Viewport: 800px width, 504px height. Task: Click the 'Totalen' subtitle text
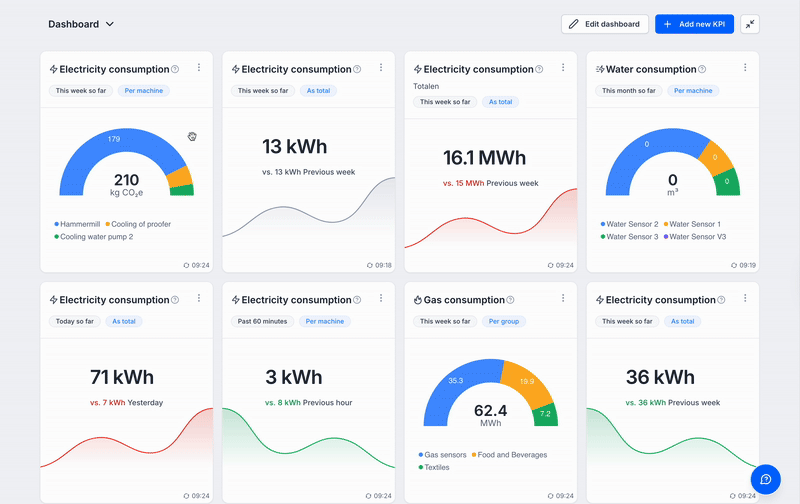(426, 86)
